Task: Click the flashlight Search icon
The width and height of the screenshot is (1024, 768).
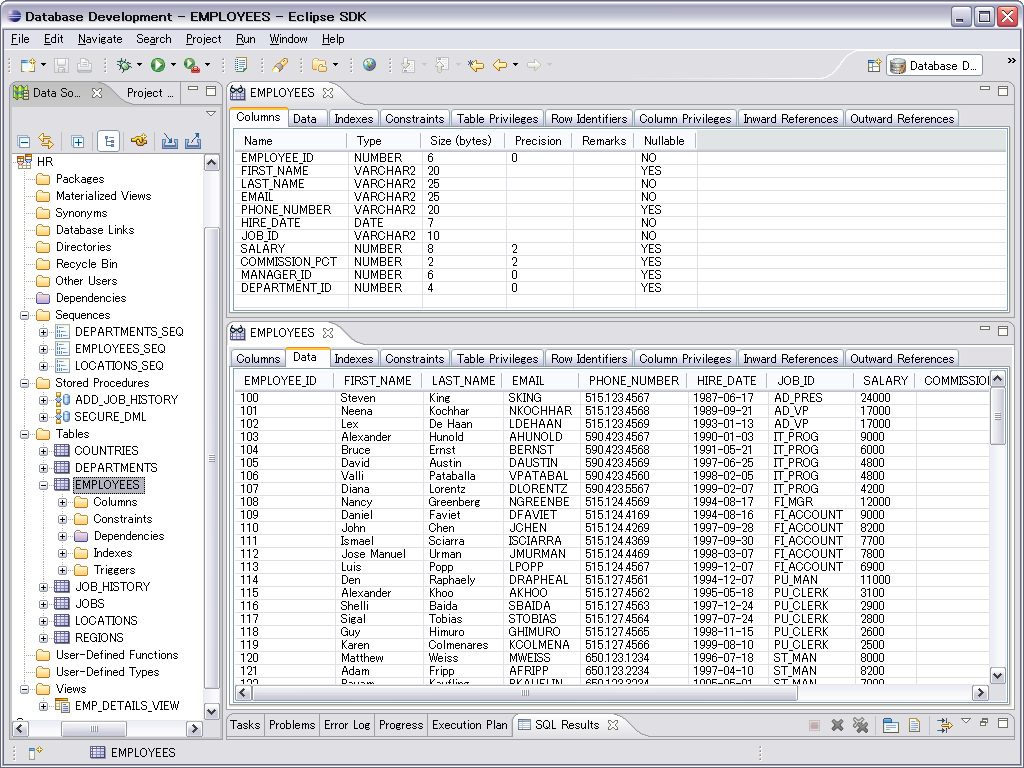Action: 280,65
